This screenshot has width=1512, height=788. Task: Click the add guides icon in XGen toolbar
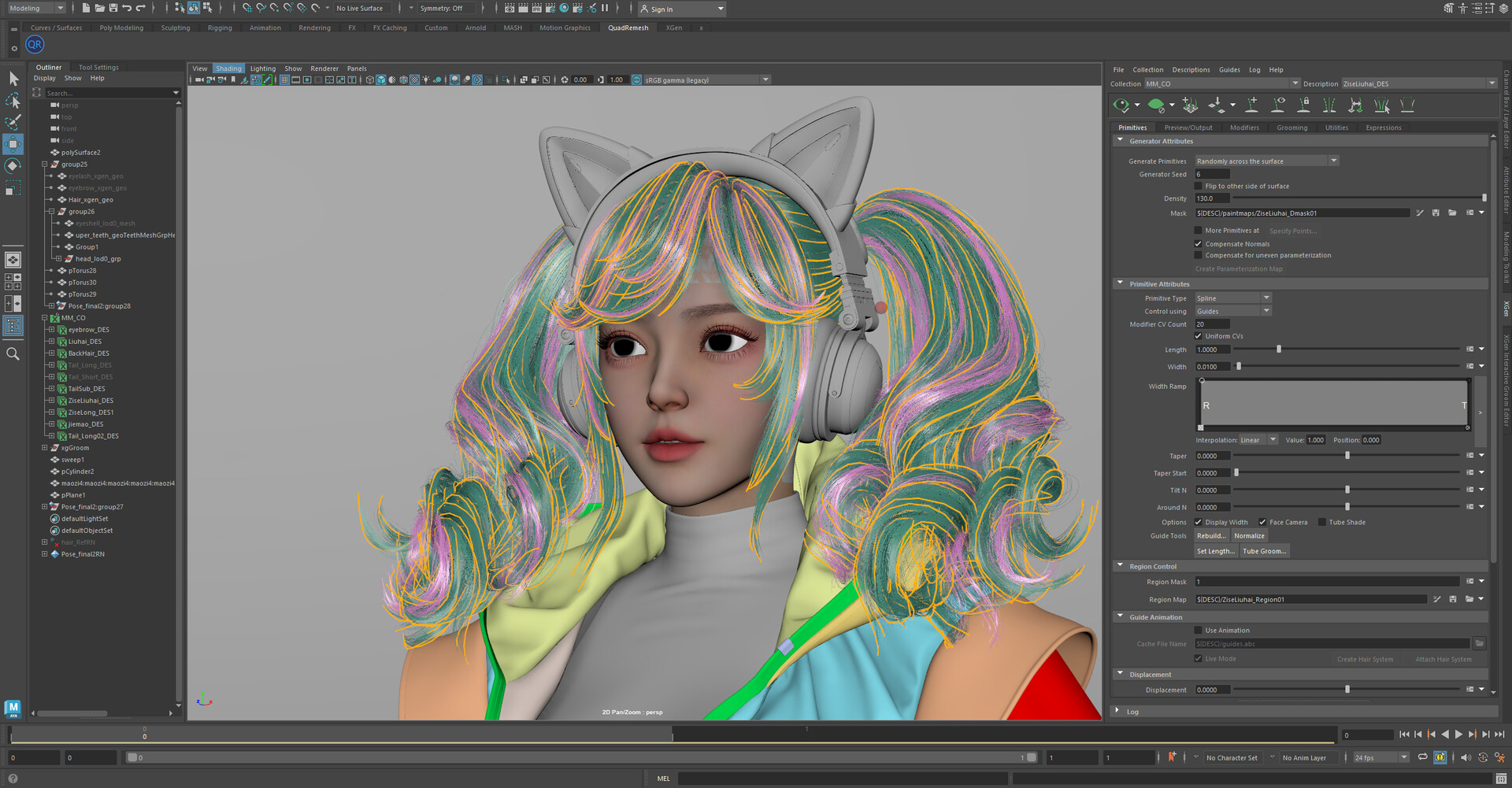(1251, 105)
